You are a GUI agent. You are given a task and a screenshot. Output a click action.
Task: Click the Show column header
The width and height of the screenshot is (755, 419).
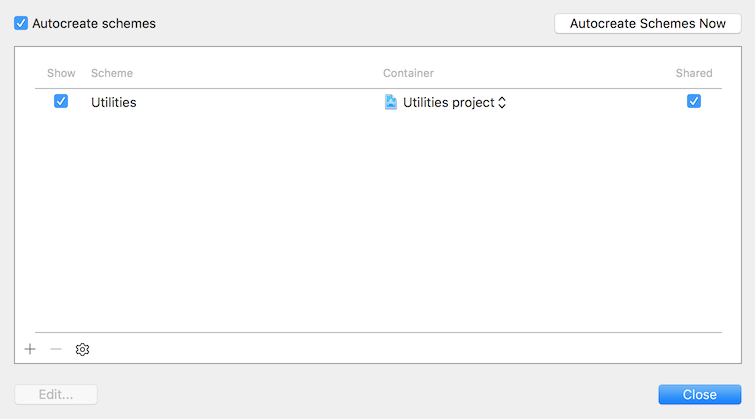[x=61, y=73]
